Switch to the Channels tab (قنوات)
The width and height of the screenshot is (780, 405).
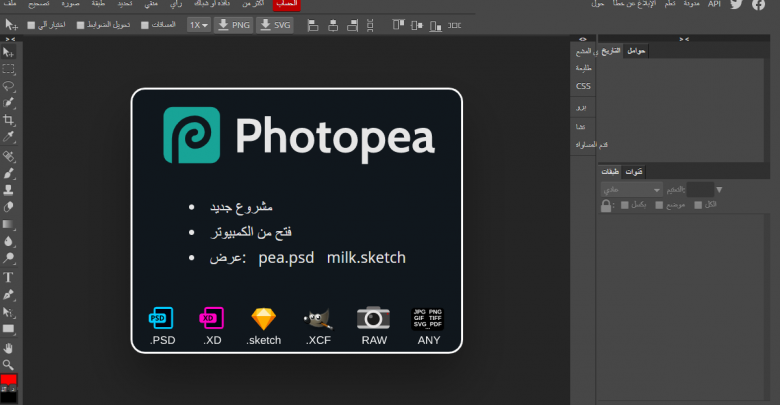point(634,172)
